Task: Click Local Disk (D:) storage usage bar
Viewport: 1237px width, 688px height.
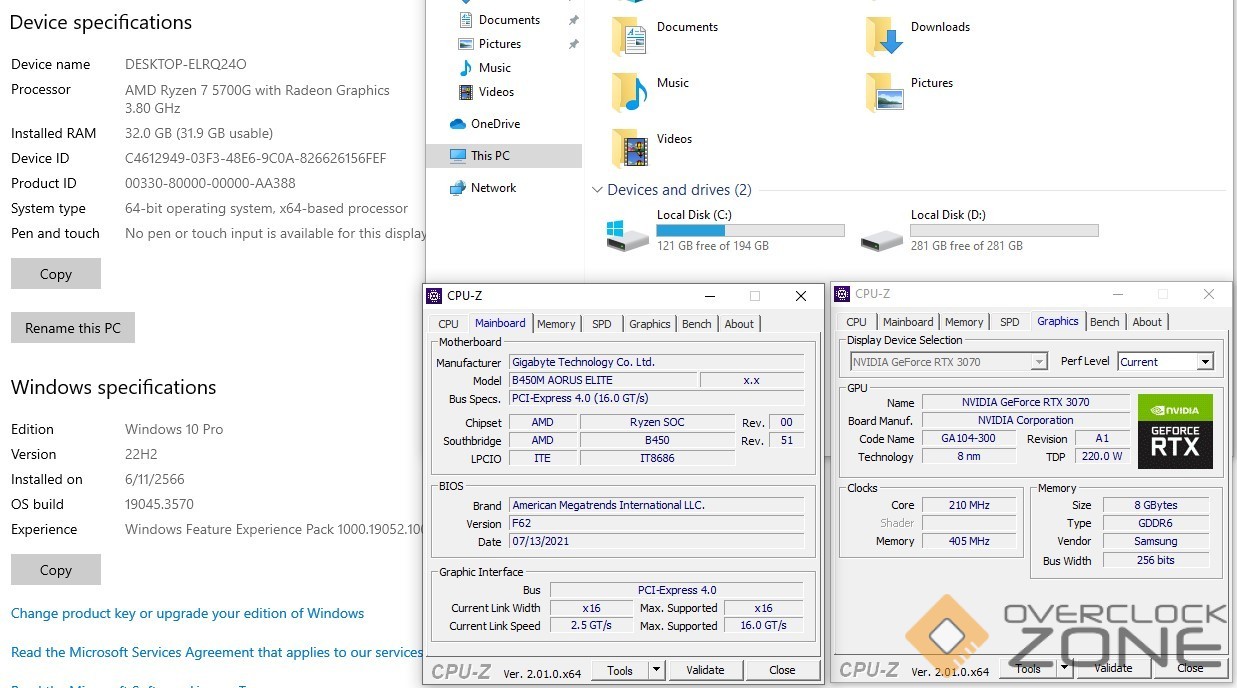Action: (x=1004, y=231)
